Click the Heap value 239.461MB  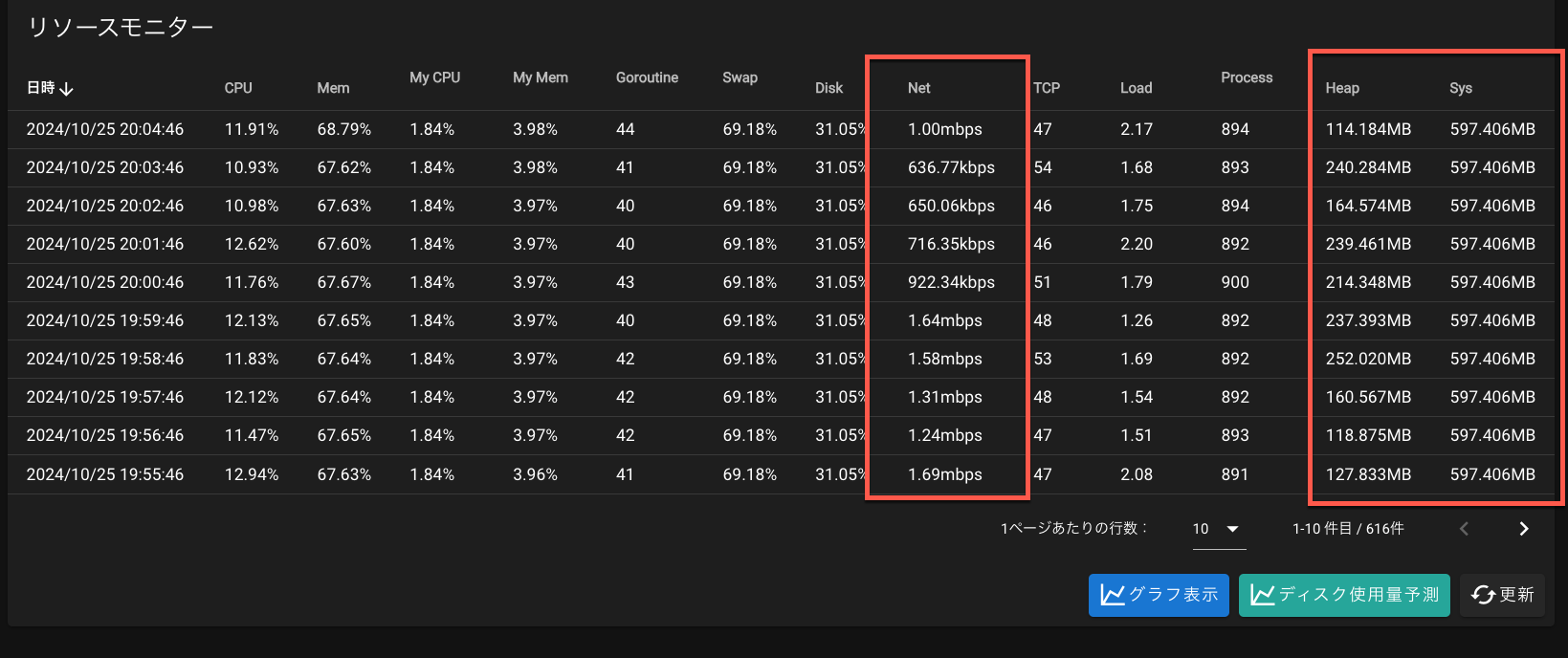coord(1368,244)
